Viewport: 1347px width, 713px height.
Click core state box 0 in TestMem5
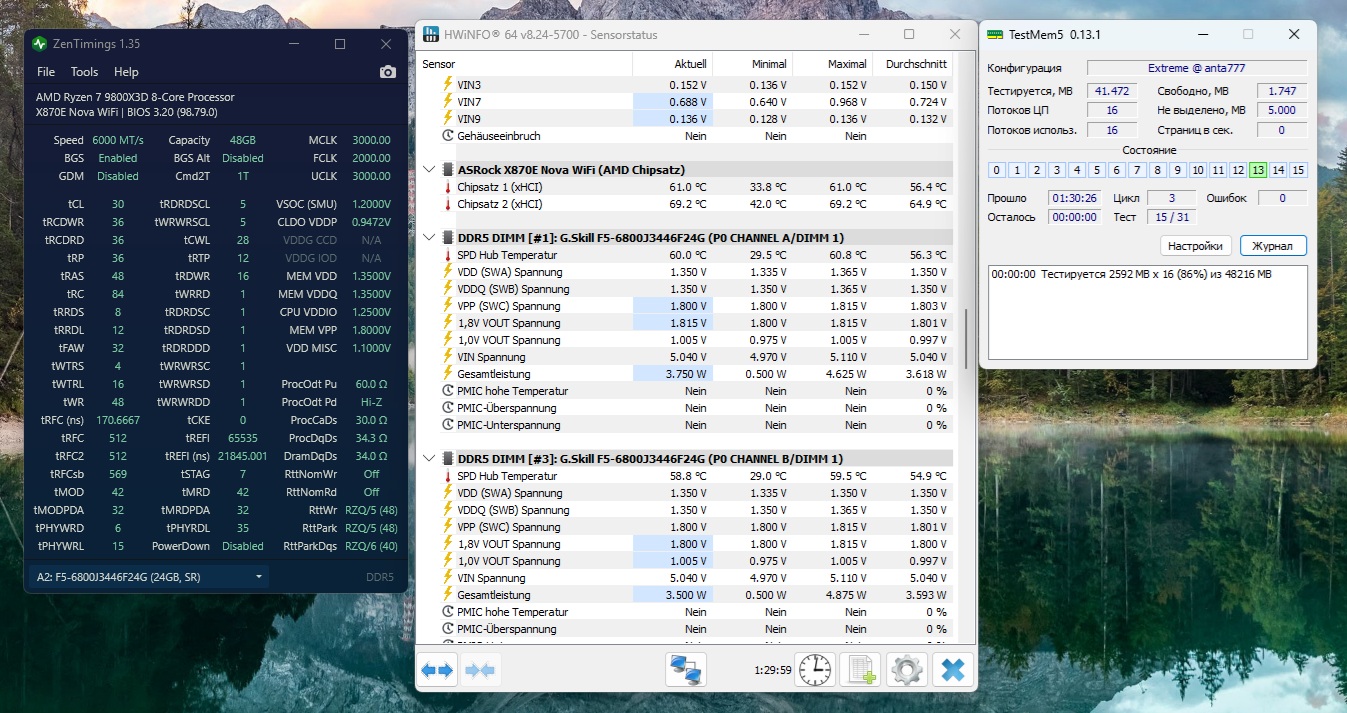click(996, 170)
